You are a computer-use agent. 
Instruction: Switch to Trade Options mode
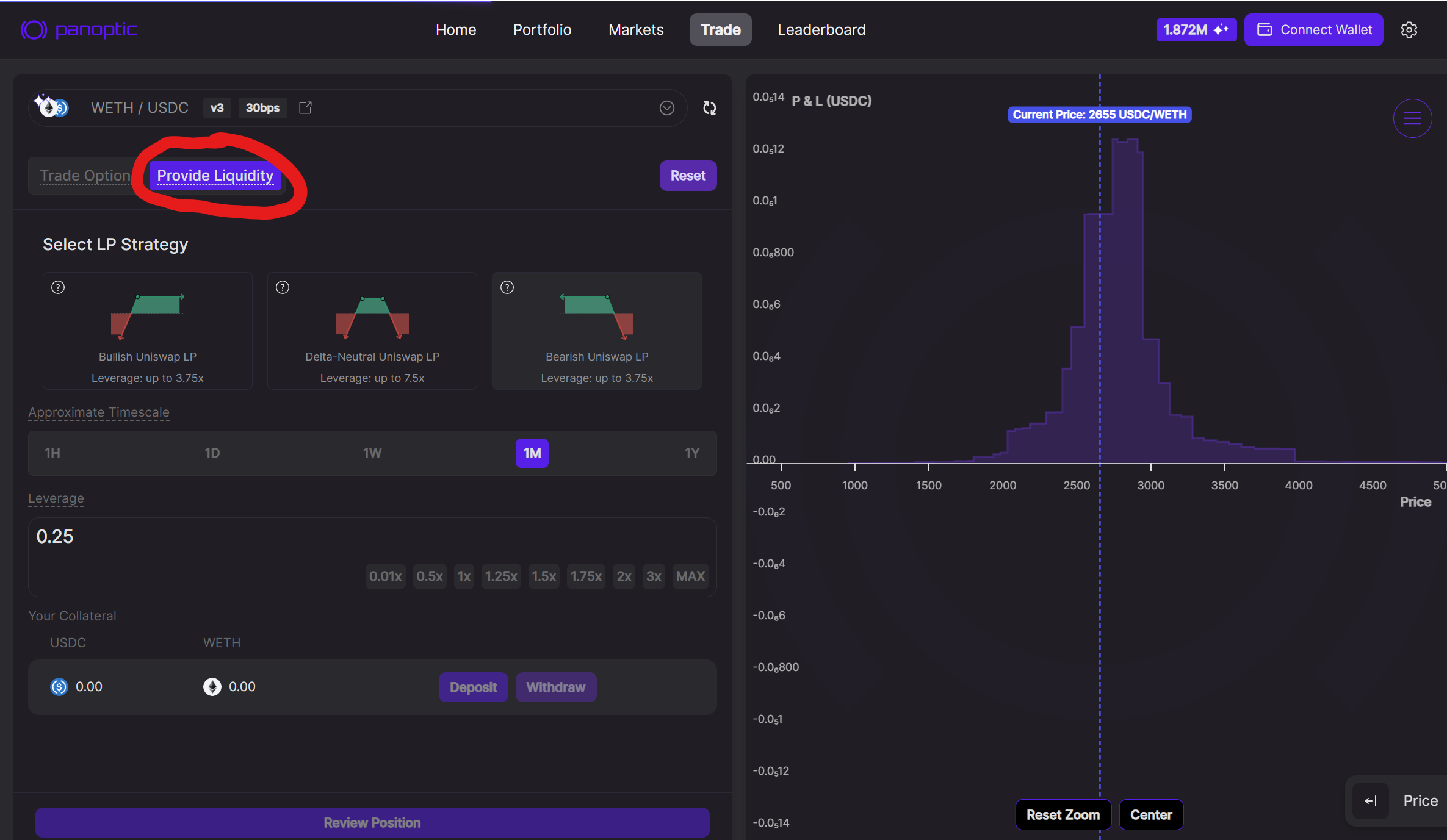85,176
